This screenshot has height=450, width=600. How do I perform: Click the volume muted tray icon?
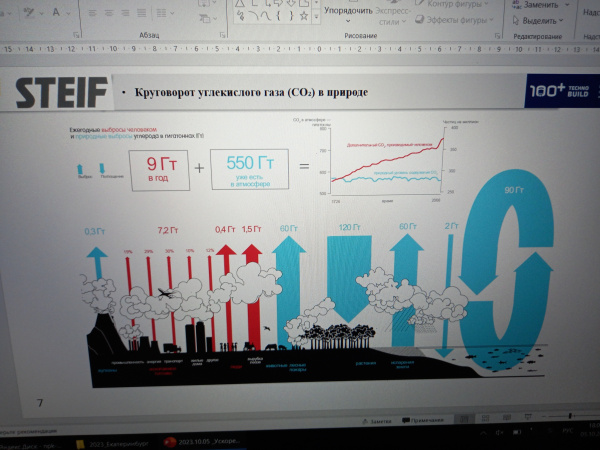click(499, 432)
